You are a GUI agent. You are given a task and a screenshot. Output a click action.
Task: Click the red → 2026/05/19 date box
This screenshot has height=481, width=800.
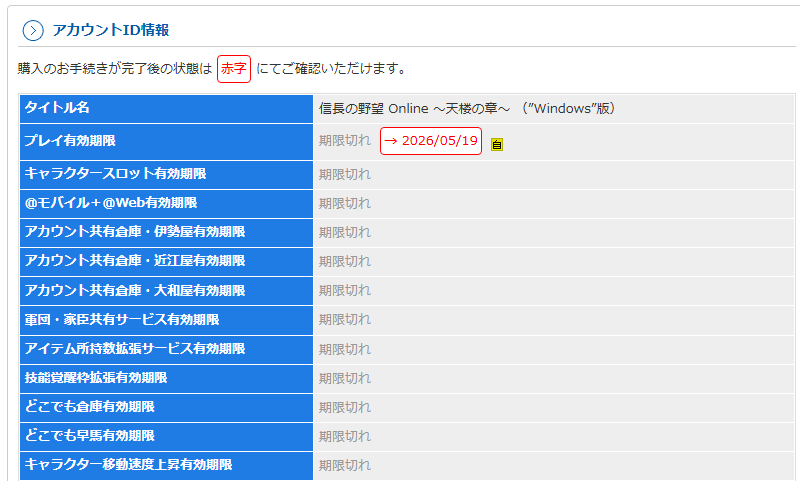(431, 141)
